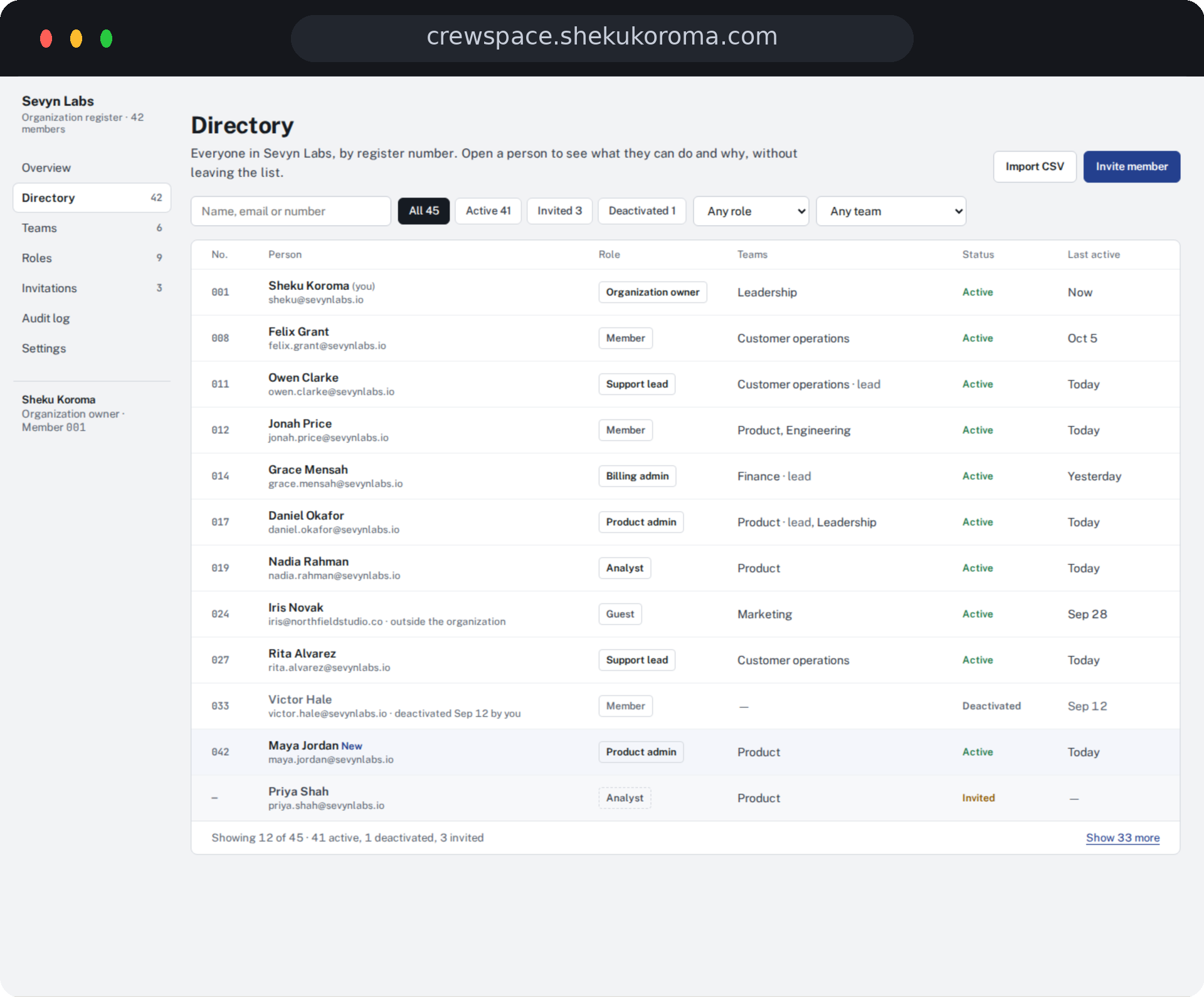This screenshot has width=1204, height=997.
Task: Open Owen Clarke's entry
Action: (x=685, y=384)
